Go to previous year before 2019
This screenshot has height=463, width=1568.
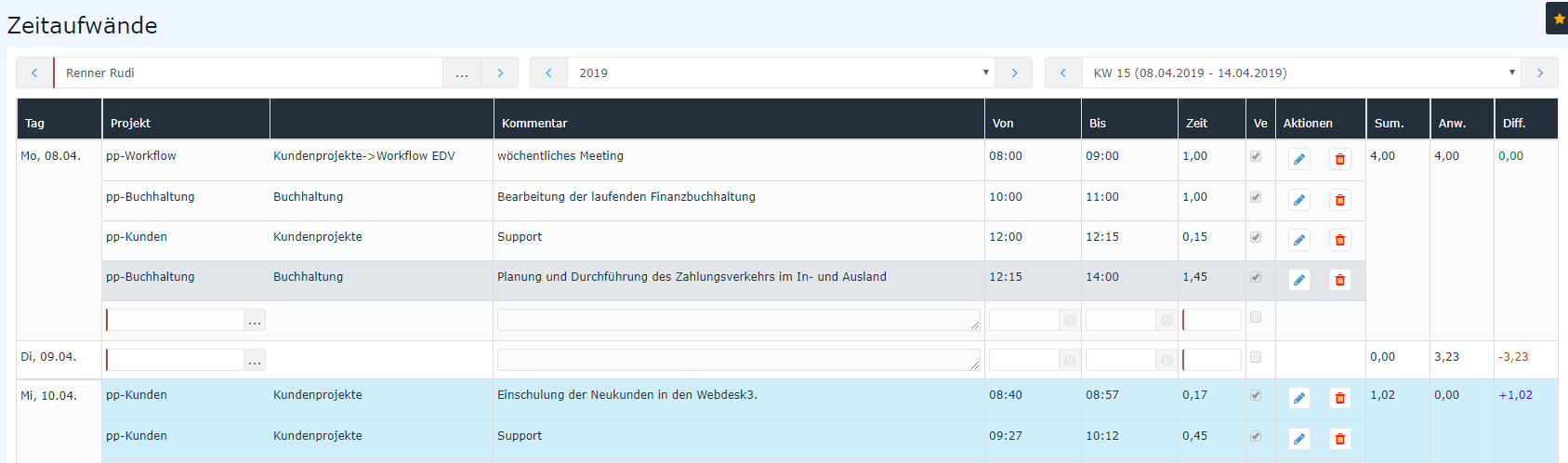[548, 73]
